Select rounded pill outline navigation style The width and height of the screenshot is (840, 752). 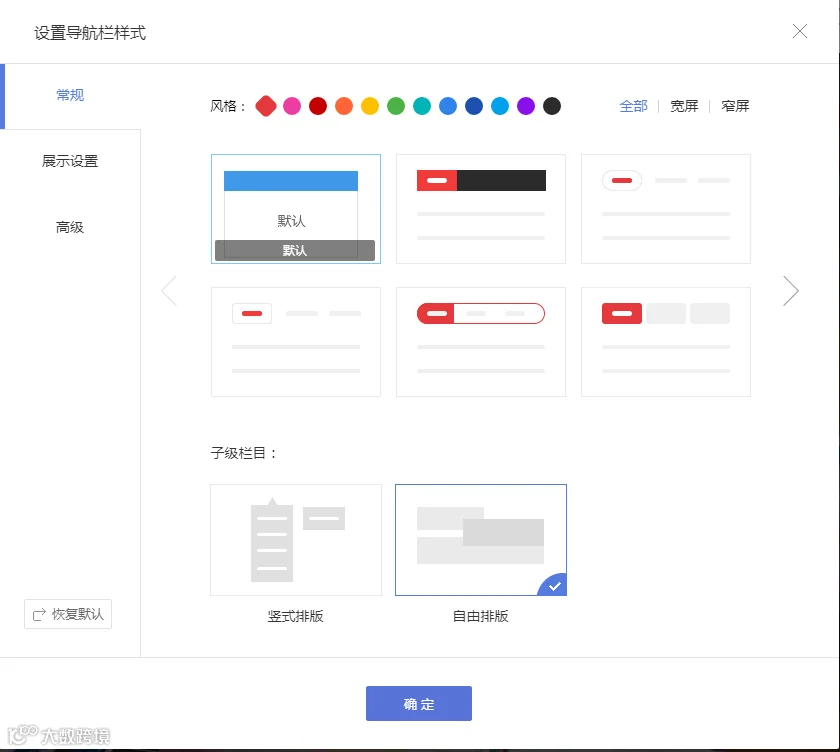pos(665,209)
